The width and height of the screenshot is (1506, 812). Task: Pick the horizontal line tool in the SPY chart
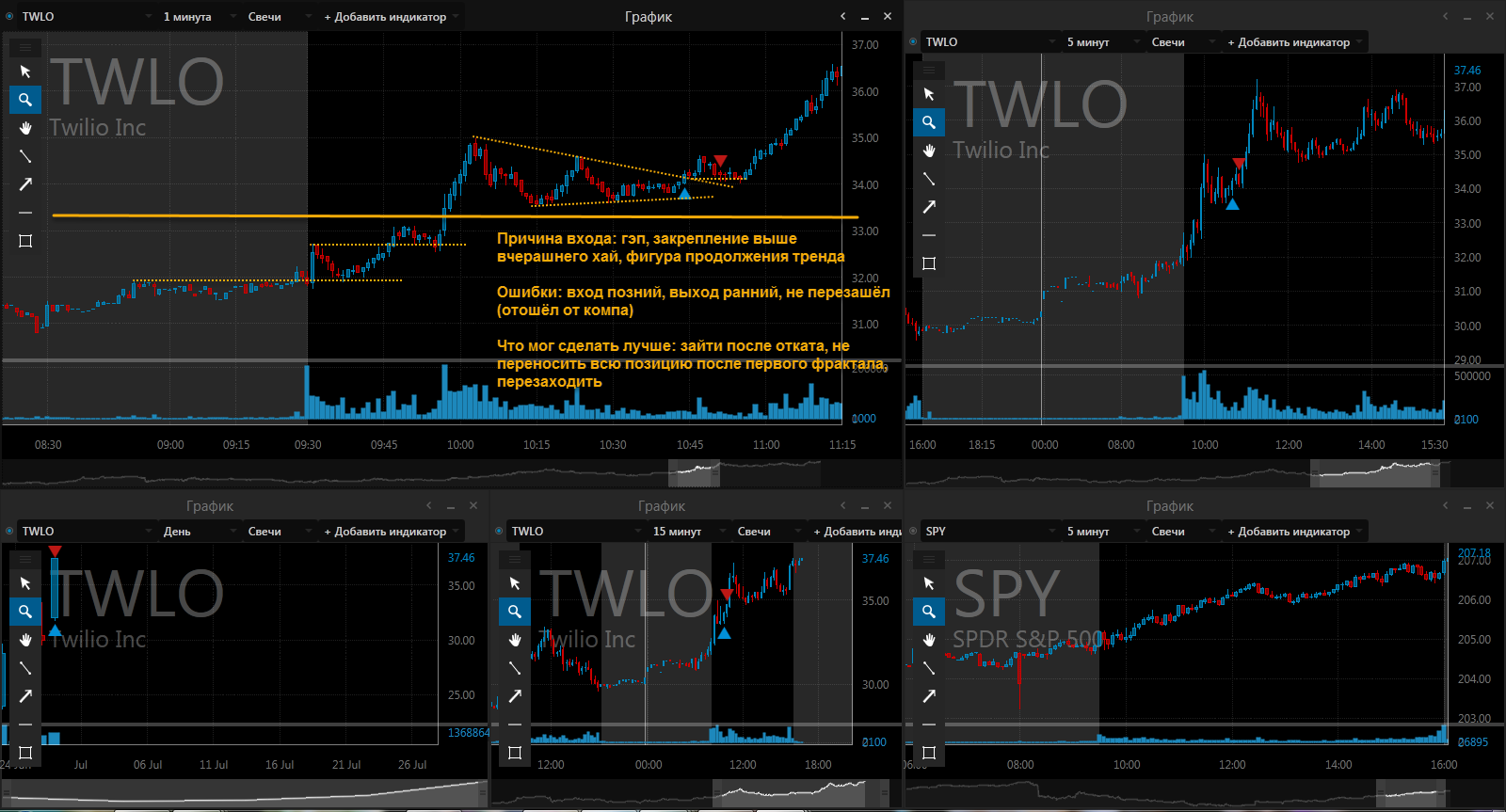[x=929, y=724]
